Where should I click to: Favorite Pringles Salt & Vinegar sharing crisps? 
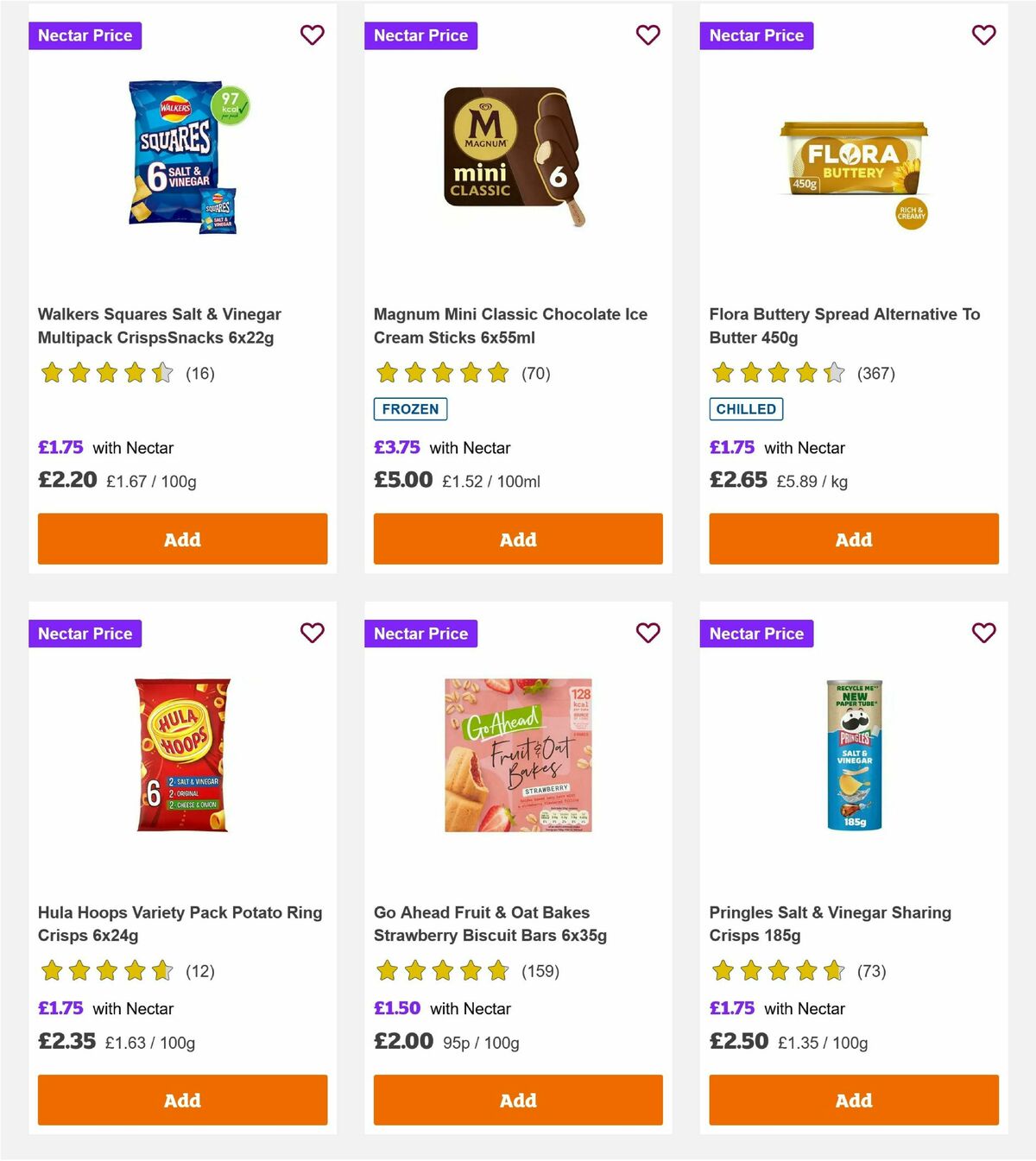982,633
